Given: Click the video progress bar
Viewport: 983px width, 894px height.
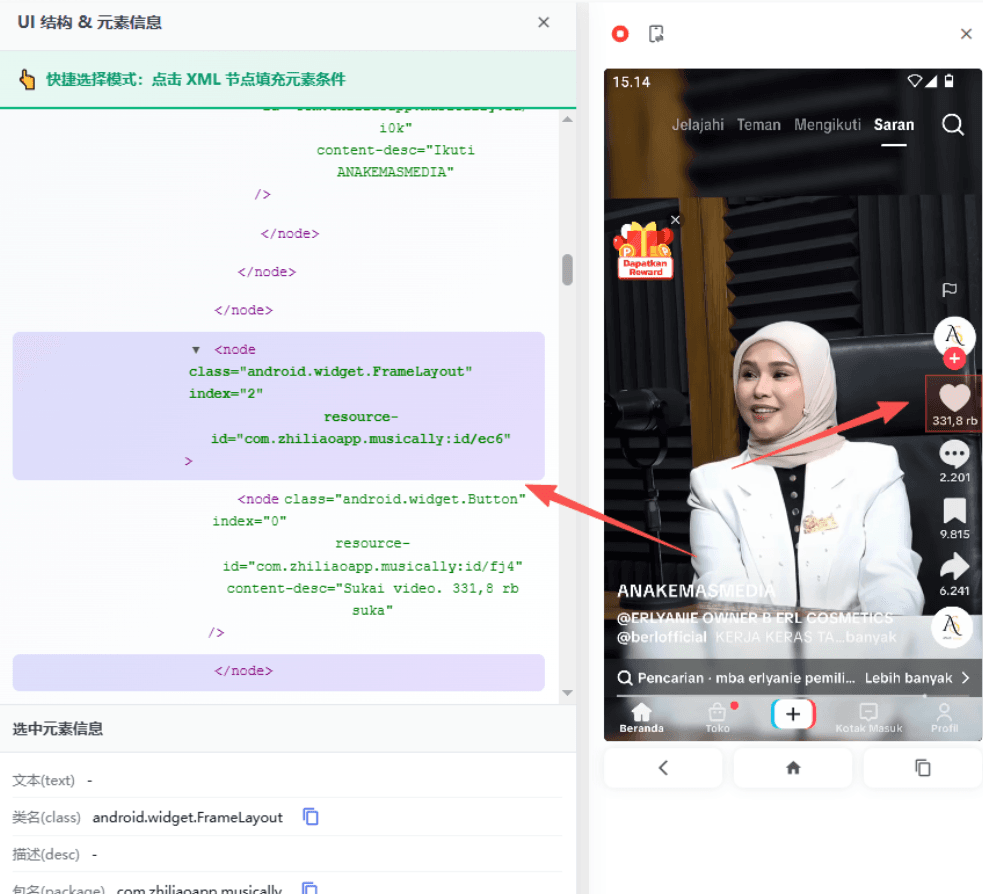Looking at the screenshot, I should [x=792, y=696].
